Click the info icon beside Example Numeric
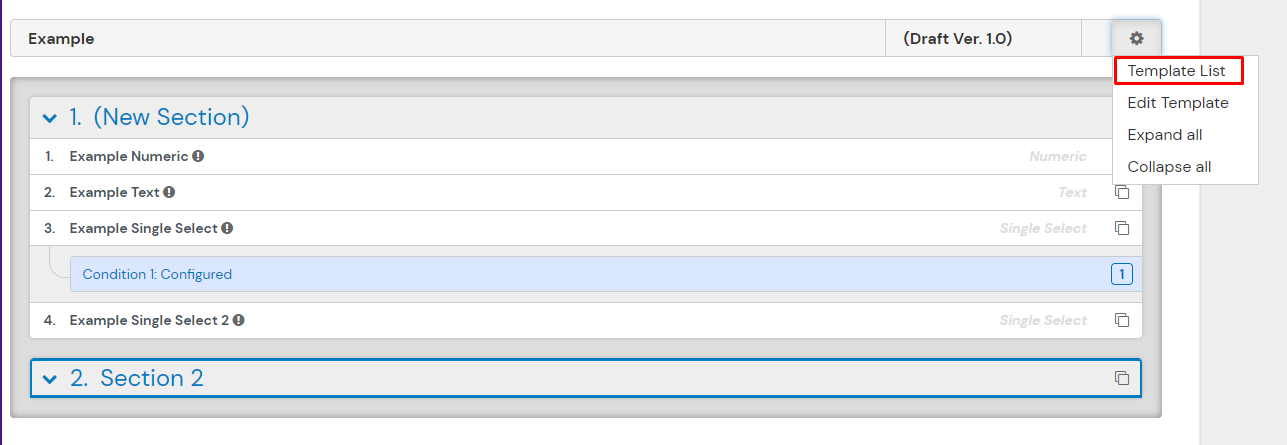The width and height of the screenshot is (1287, 445). 198,156
